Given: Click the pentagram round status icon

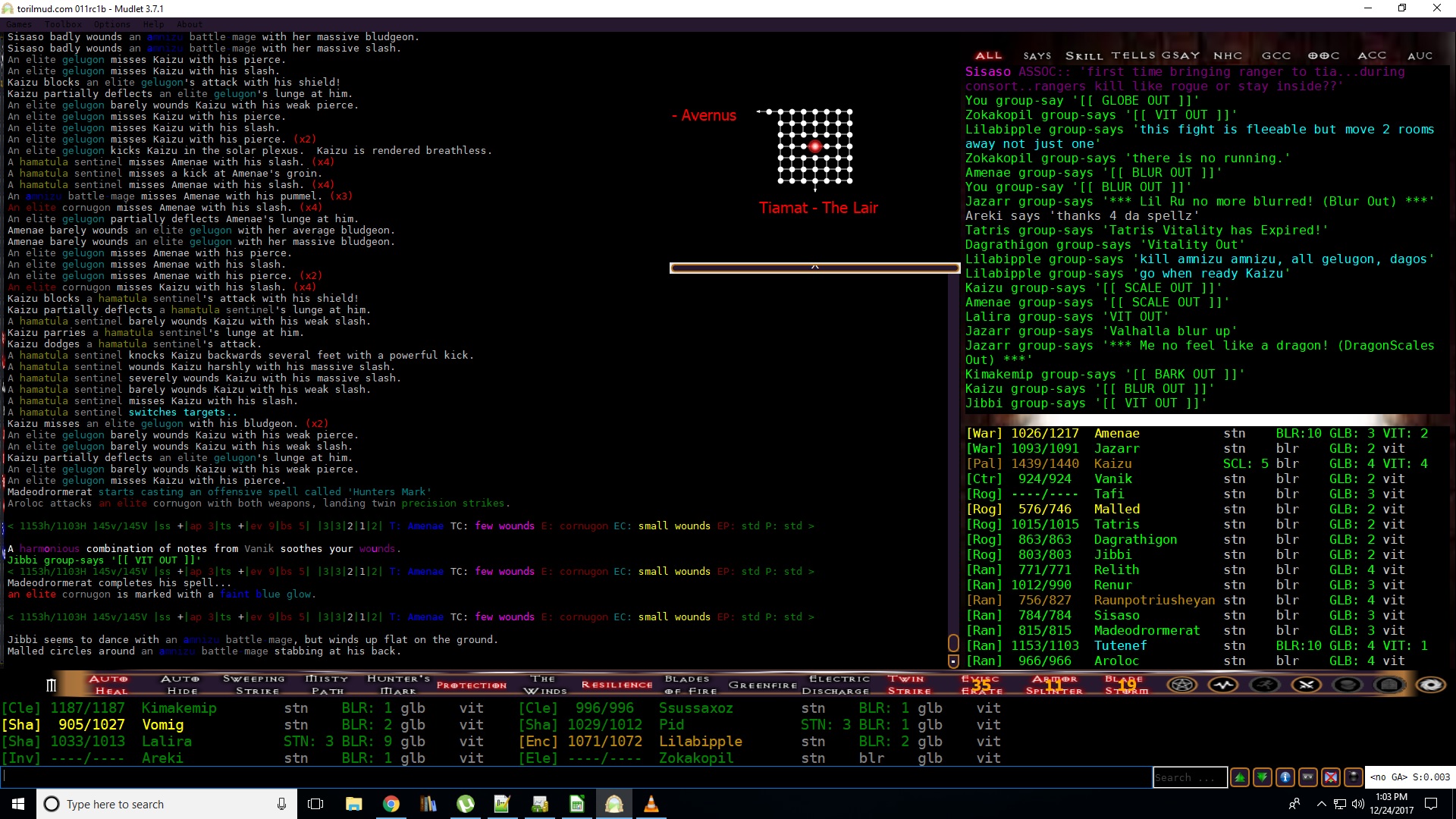Looking at the screenshot, I should tap(1181, 685).
